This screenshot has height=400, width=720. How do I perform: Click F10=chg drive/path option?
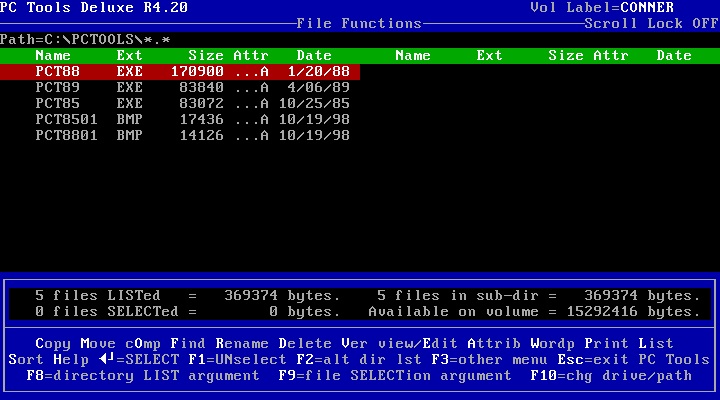[611, 375]
